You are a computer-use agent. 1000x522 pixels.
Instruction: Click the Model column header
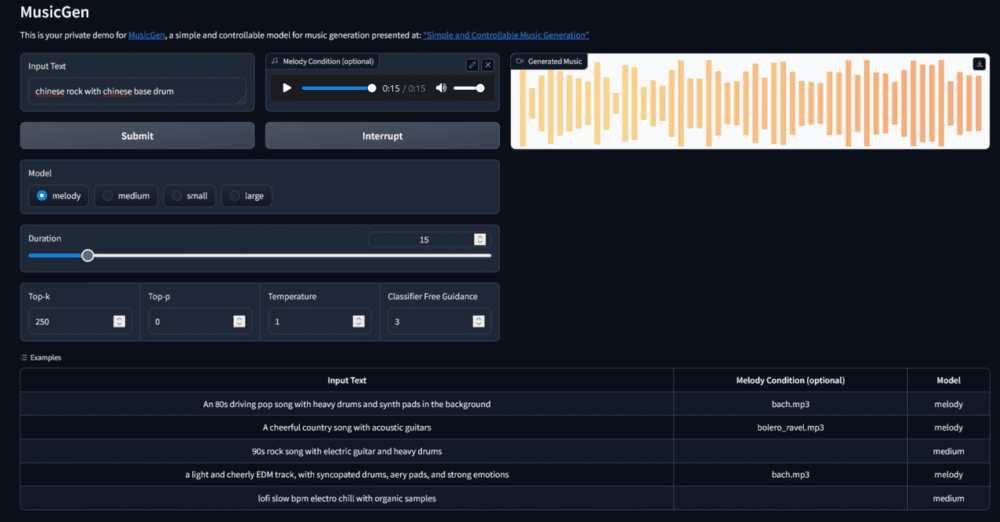click(948, 380)
